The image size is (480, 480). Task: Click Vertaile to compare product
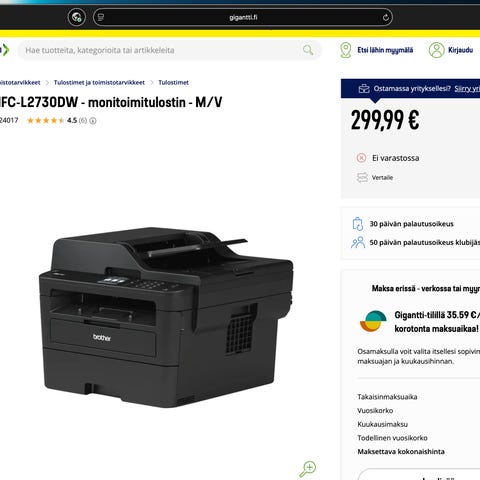pos(382,177)
